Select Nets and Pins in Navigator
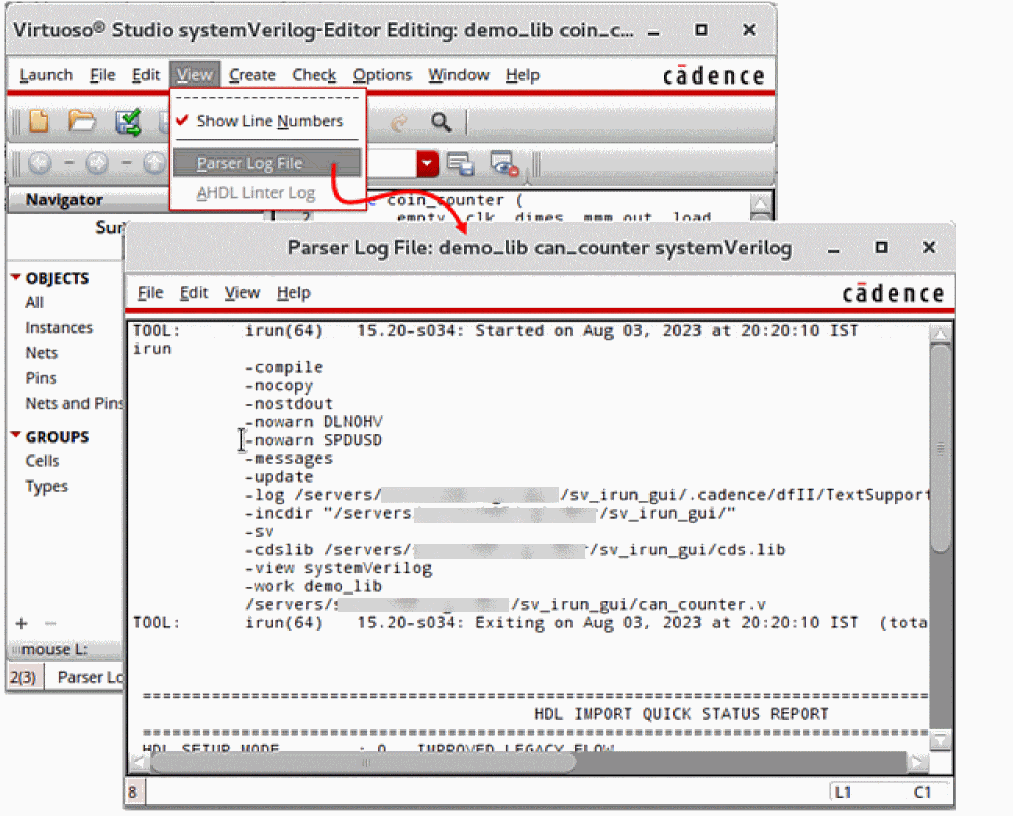The image size is (1013, 816). (74, 403)
